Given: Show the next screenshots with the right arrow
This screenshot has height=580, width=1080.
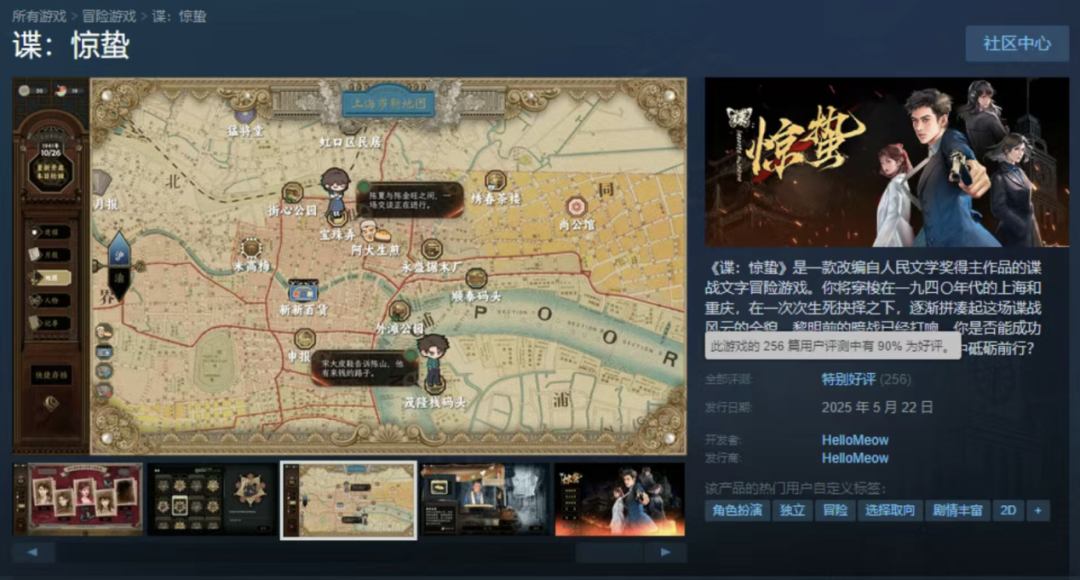Looking at the screenshot, I should pyautogui.click(x=665, y=552).
